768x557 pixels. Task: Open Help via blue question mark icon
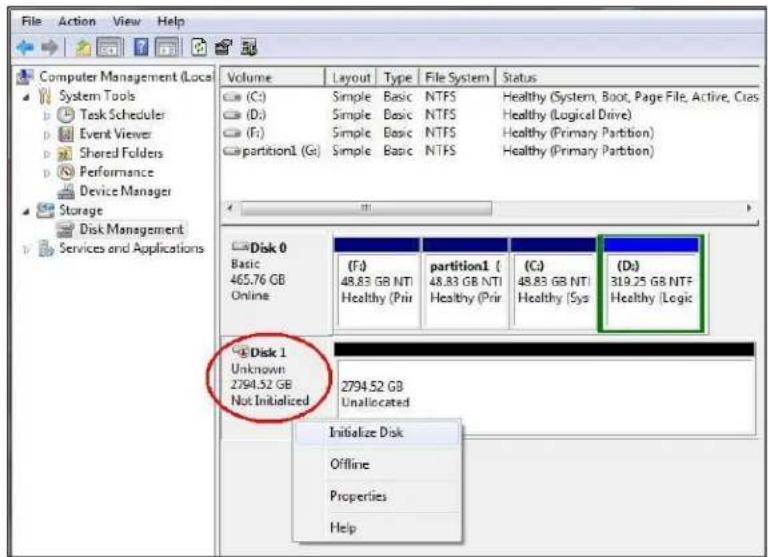point(141,48)
